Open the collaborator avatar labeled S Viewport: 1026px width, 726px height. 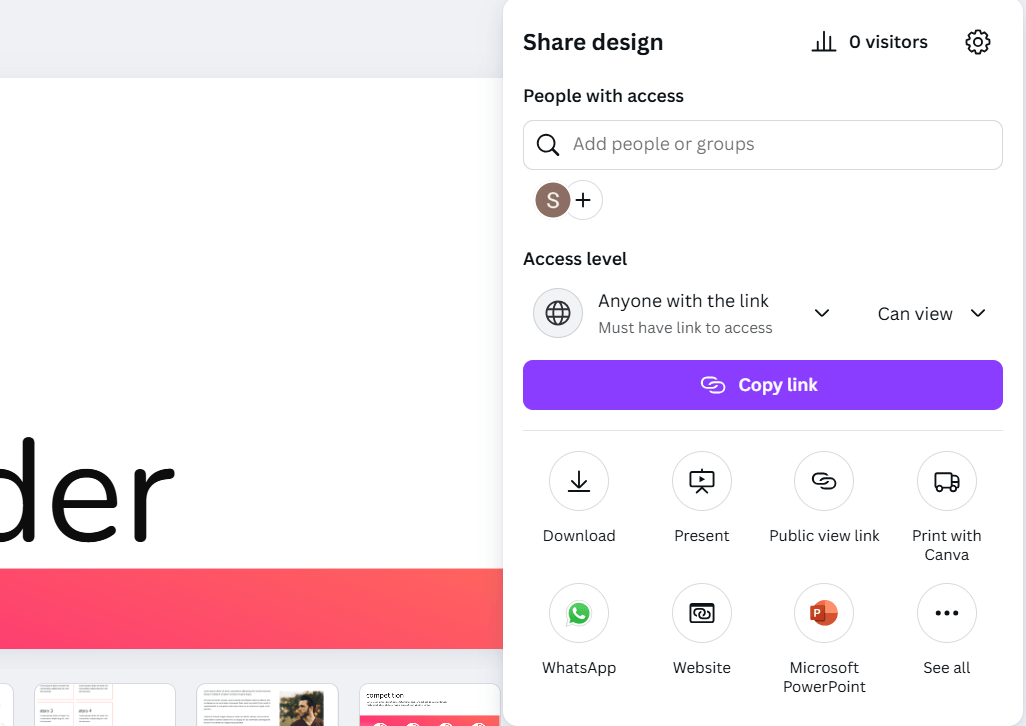552,200
